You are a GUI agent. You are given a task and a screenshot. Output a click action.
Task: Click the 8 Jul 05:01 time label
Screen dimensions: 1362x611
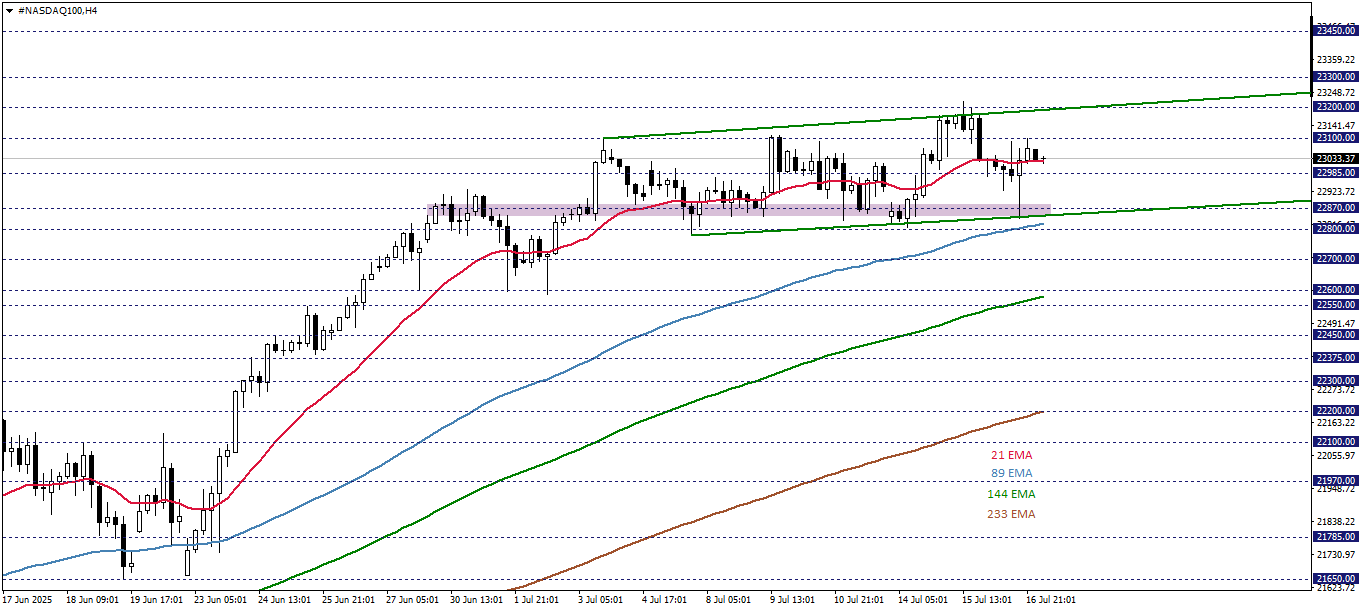click(x=730, y=600)
